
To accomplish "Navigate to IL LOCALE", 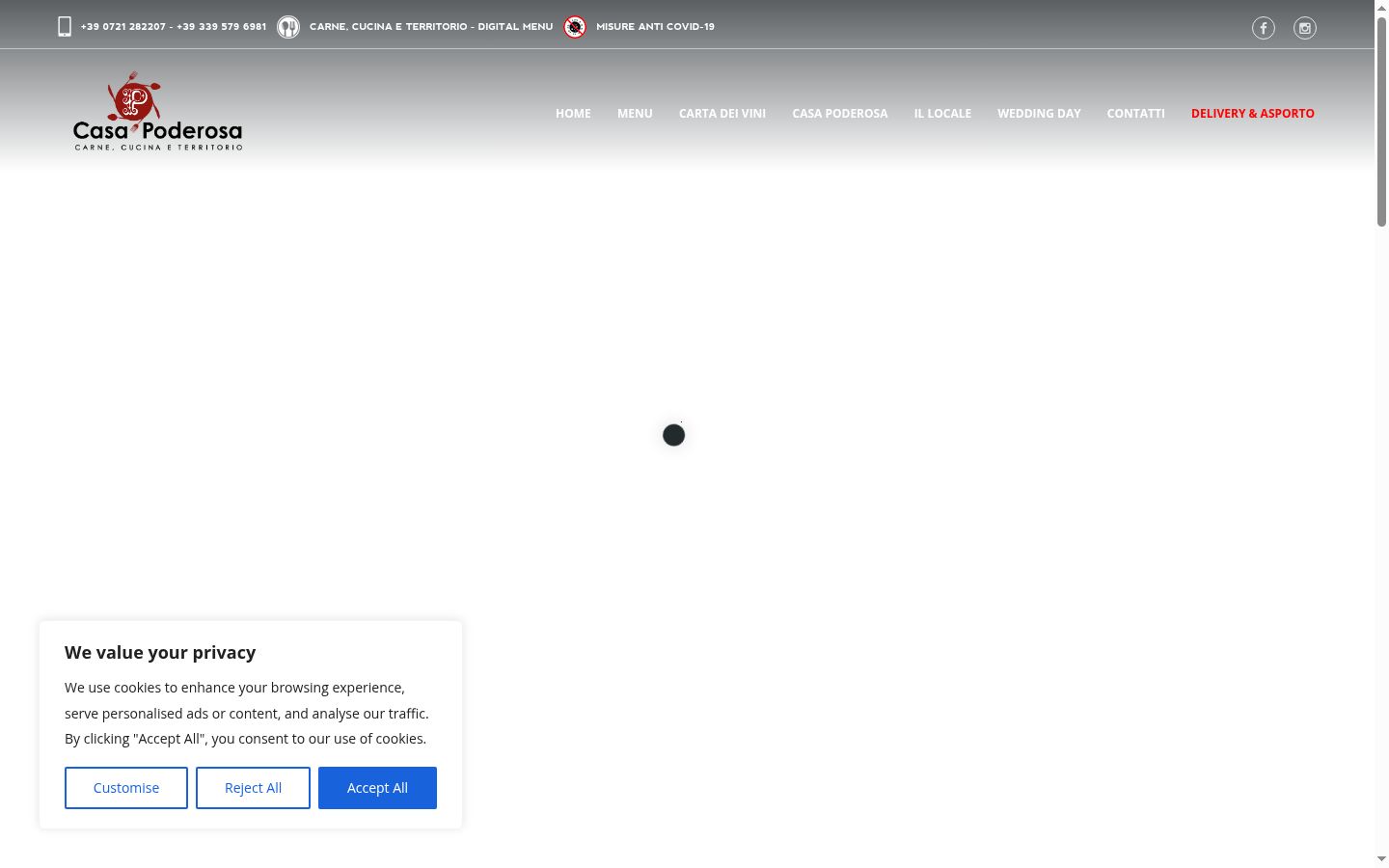I will 942,114.
